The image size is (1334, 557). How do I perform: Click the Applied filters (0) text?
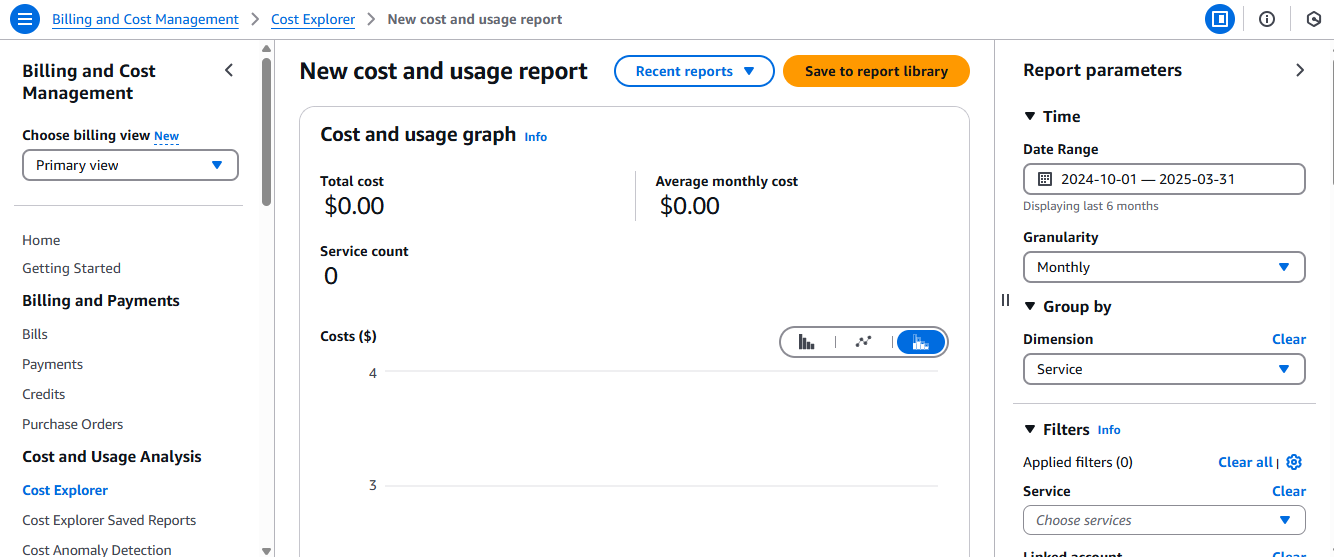(x=1078, y=462)
